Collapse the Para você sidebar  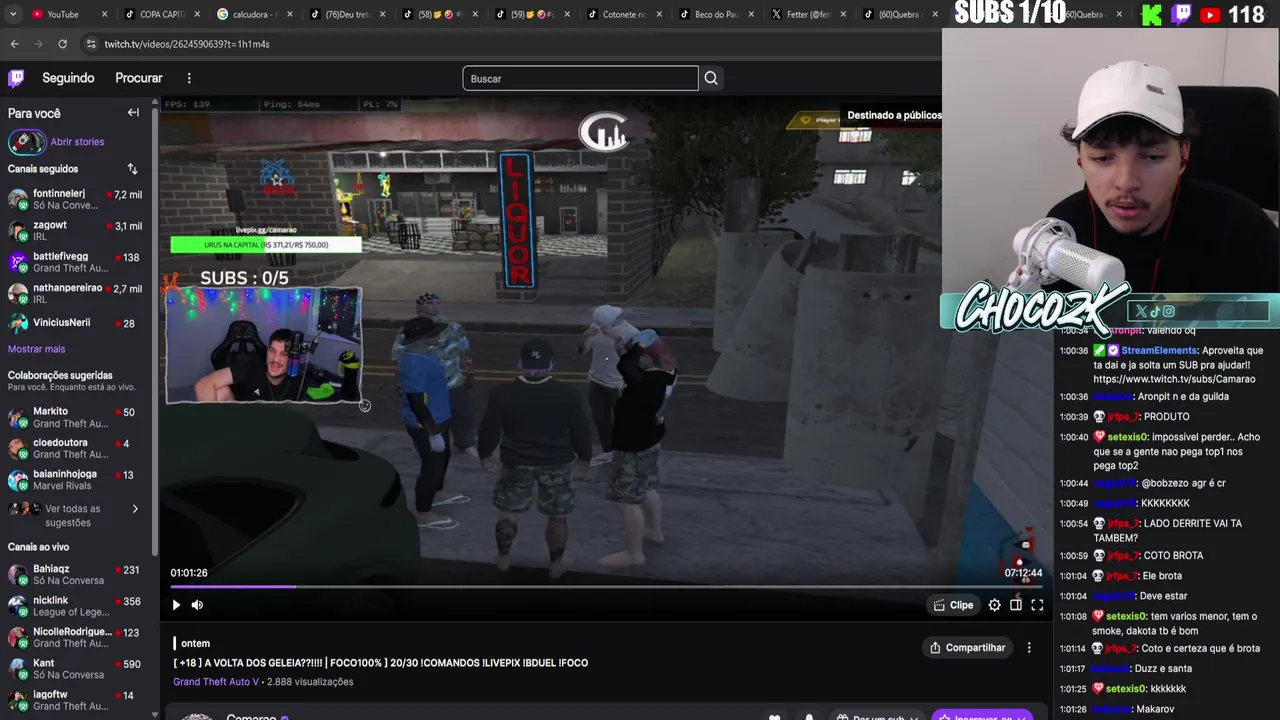tap(133, 113)
